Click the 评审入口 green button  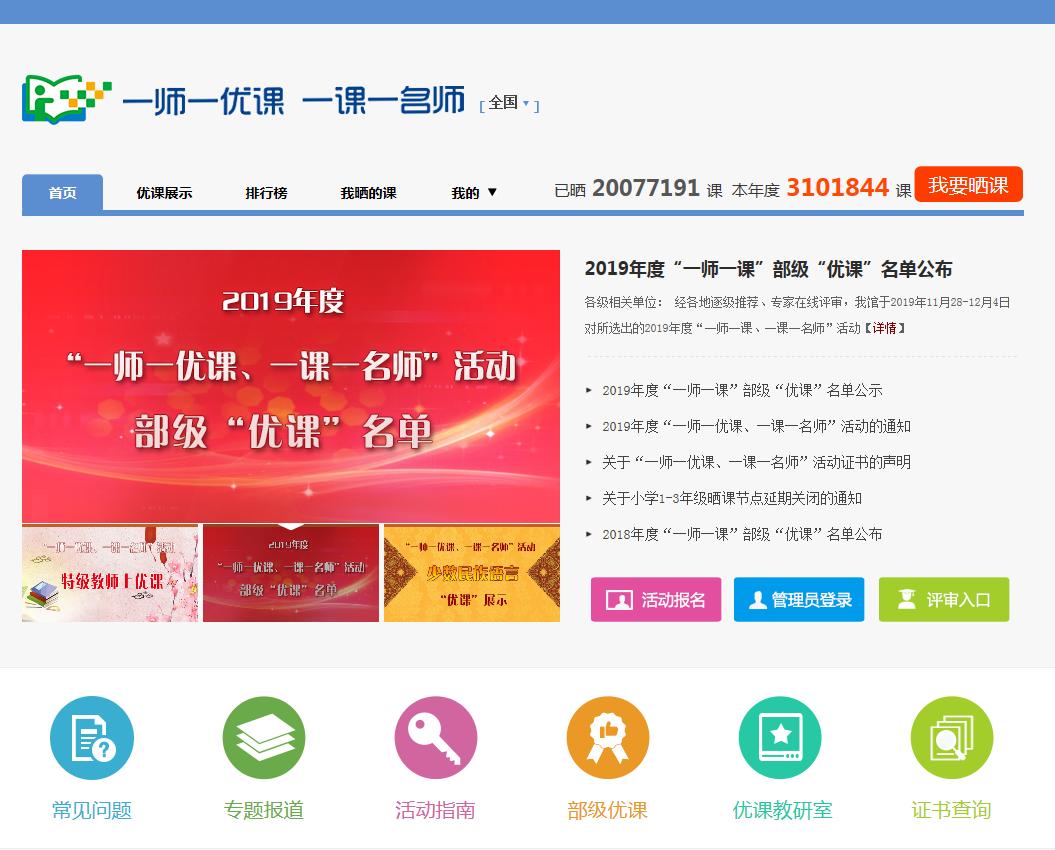point(943,600)
